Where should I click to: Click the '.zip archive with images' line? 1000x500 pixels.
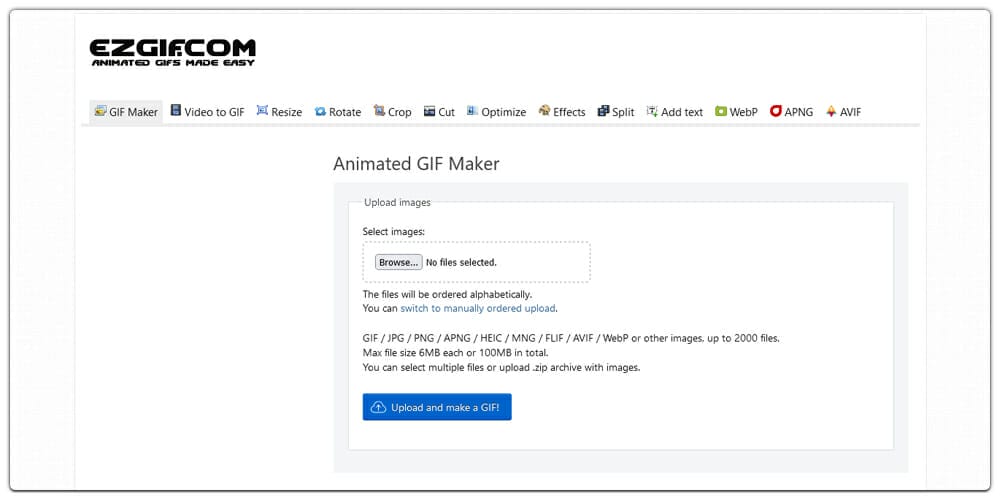tap(501, 367)
